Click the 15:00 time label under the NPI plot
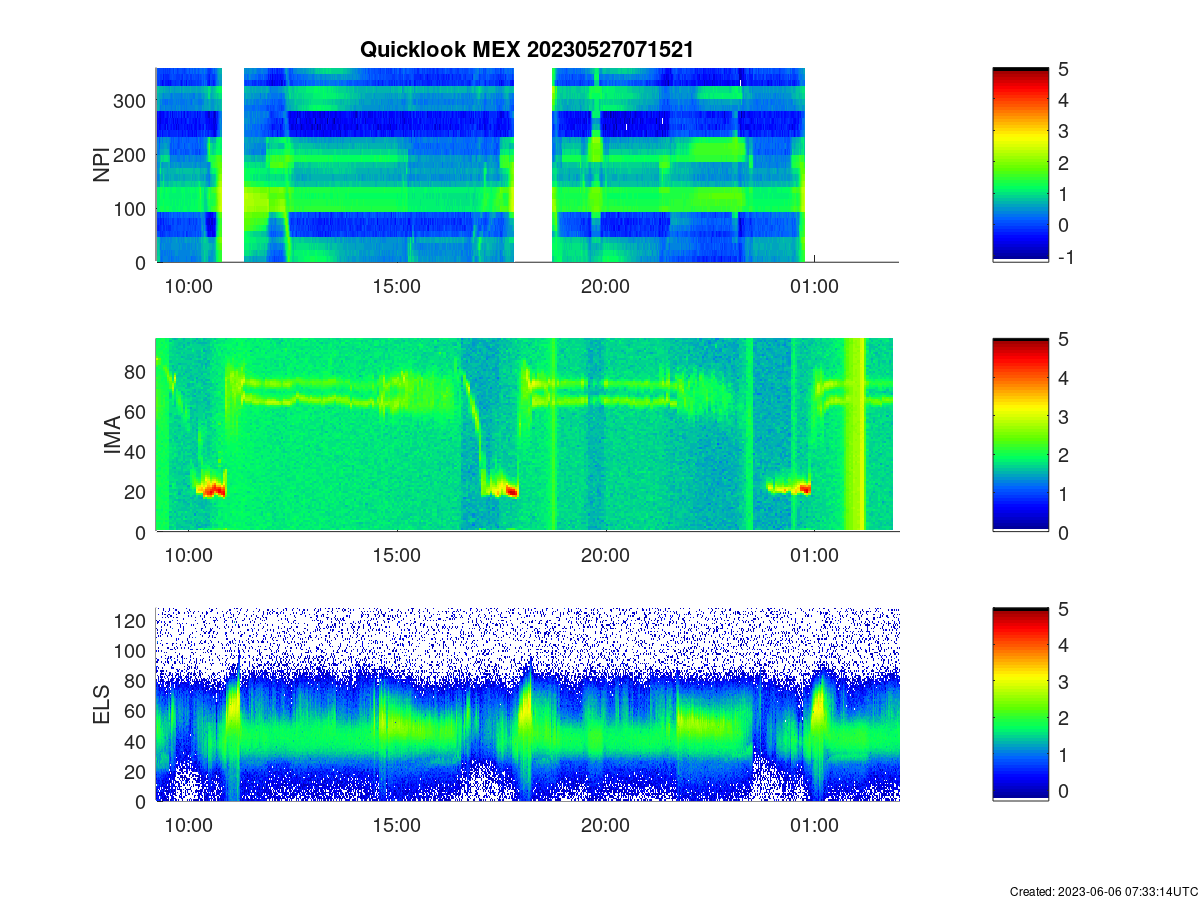Image resolution: width=1200 pixels, height=900 pixels. pos(397,287)
